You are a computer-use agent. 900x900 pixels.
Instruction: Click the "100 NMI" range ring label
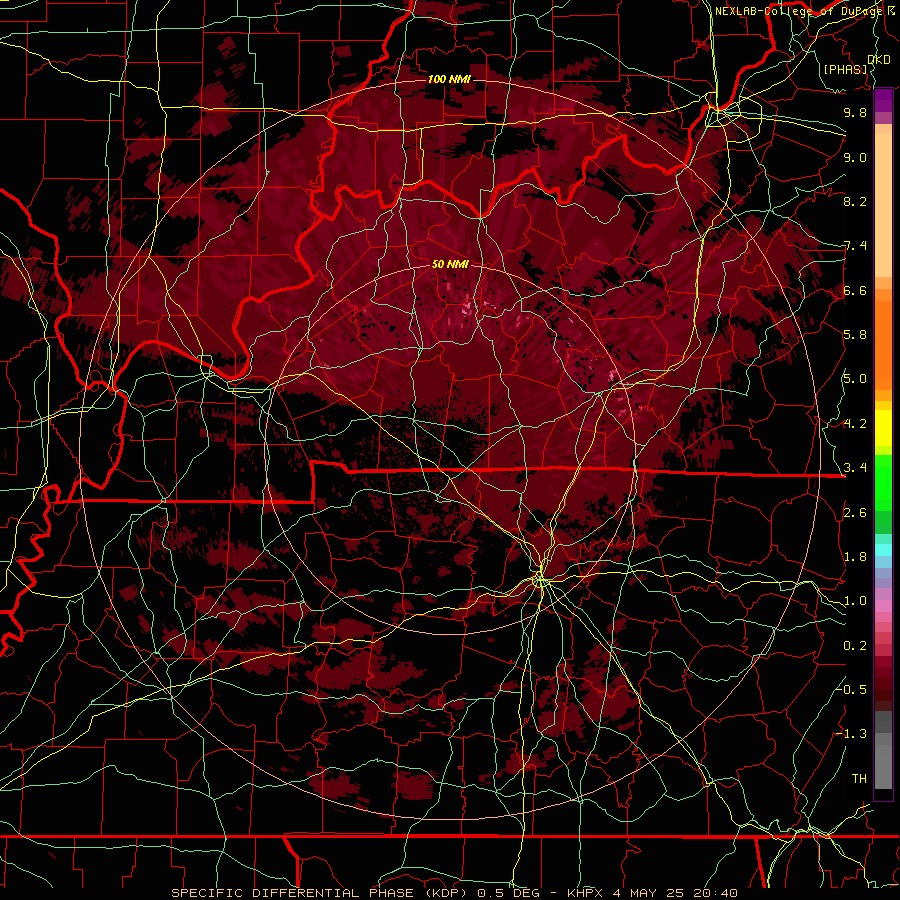[x=449, y=79]
